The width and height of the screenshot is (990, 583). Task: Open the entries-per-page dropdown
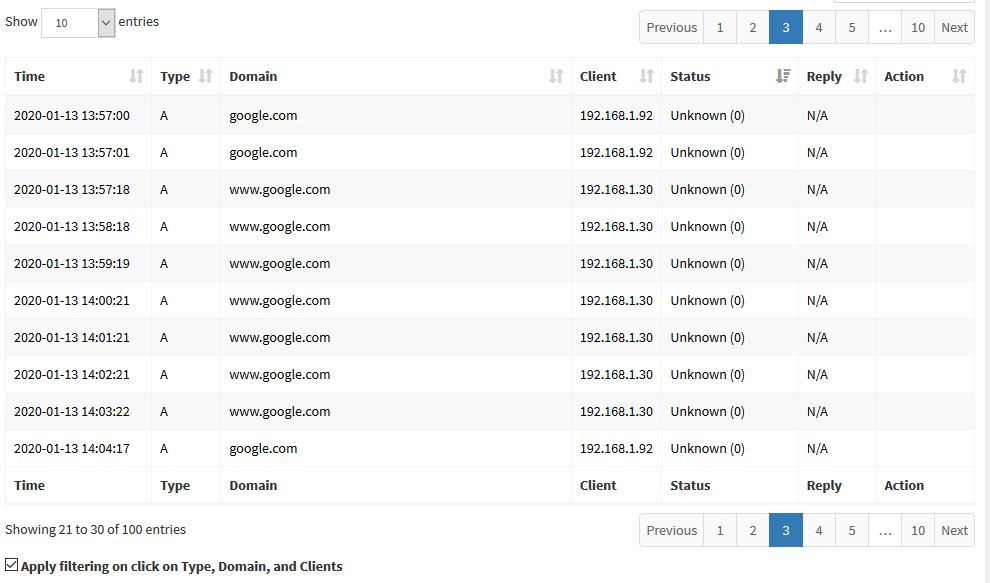point(77,21)
